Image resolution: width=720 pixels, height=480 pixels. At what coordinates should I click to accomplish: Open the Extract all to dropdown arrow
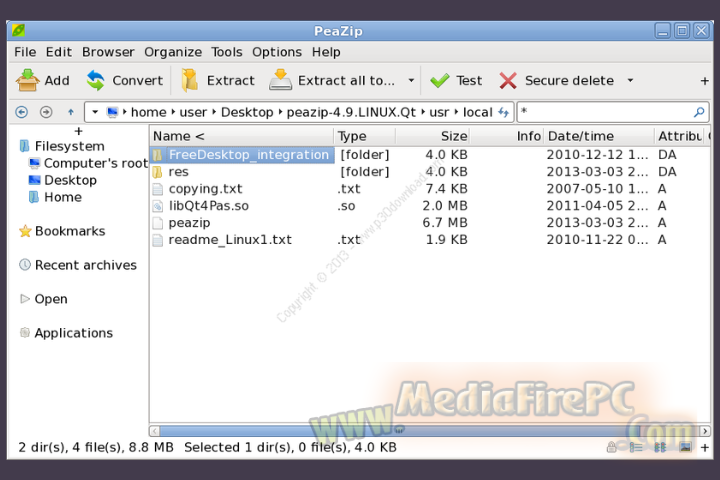point(411,81)
